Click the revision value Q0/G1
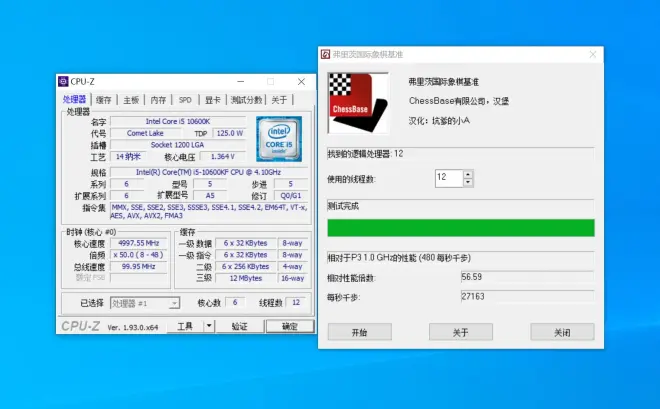660x409 pixels. [291, 196]
